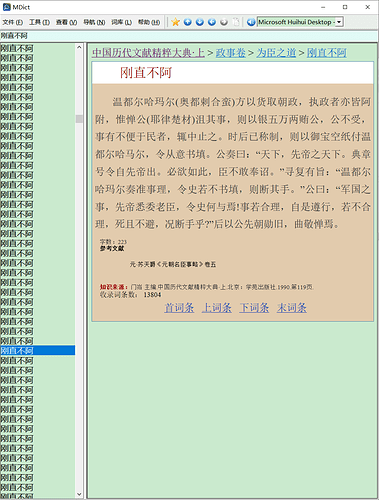Viewport: 379px width, 500px height.
Task: Click the third blue arrow toolbar icon
Action: 212,22
